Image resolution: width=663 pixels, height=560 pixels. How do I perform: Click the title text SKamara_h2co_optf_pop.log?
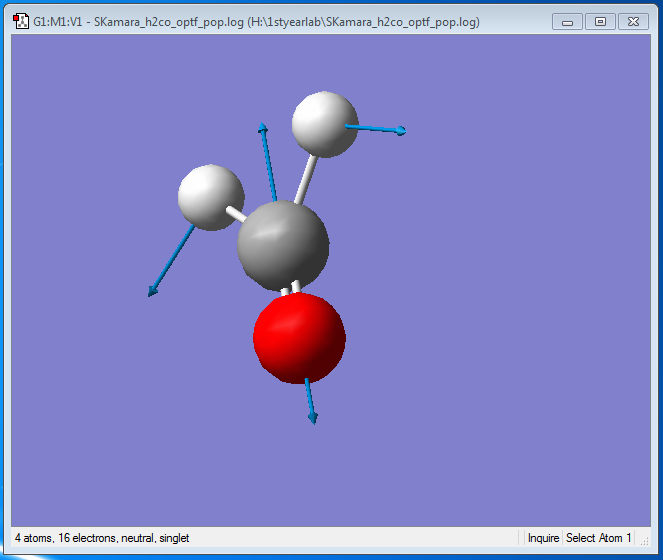[169, 22]
